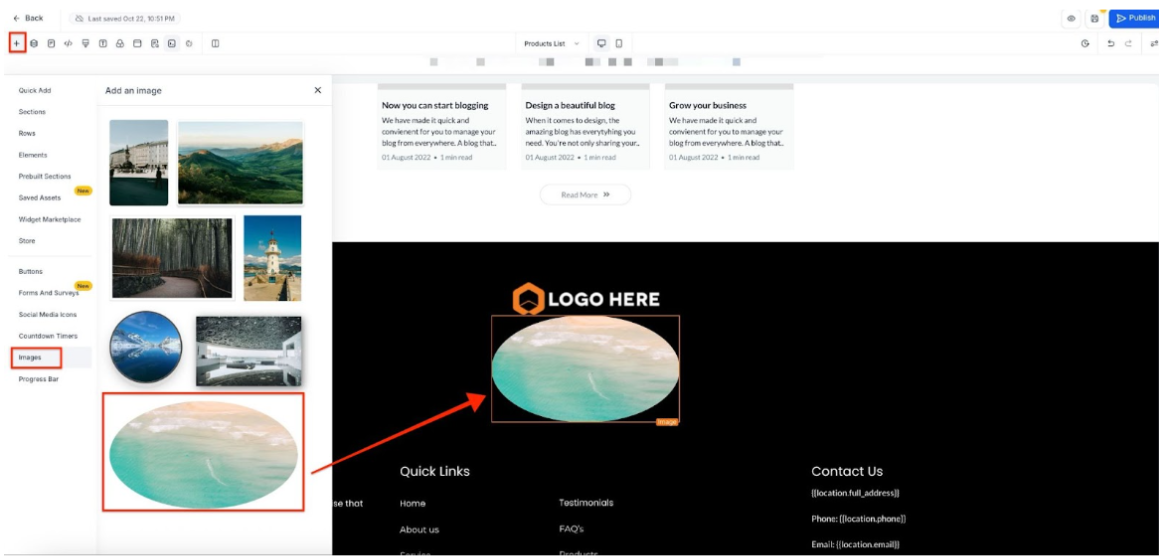Click the Read More button

[585, 195]
